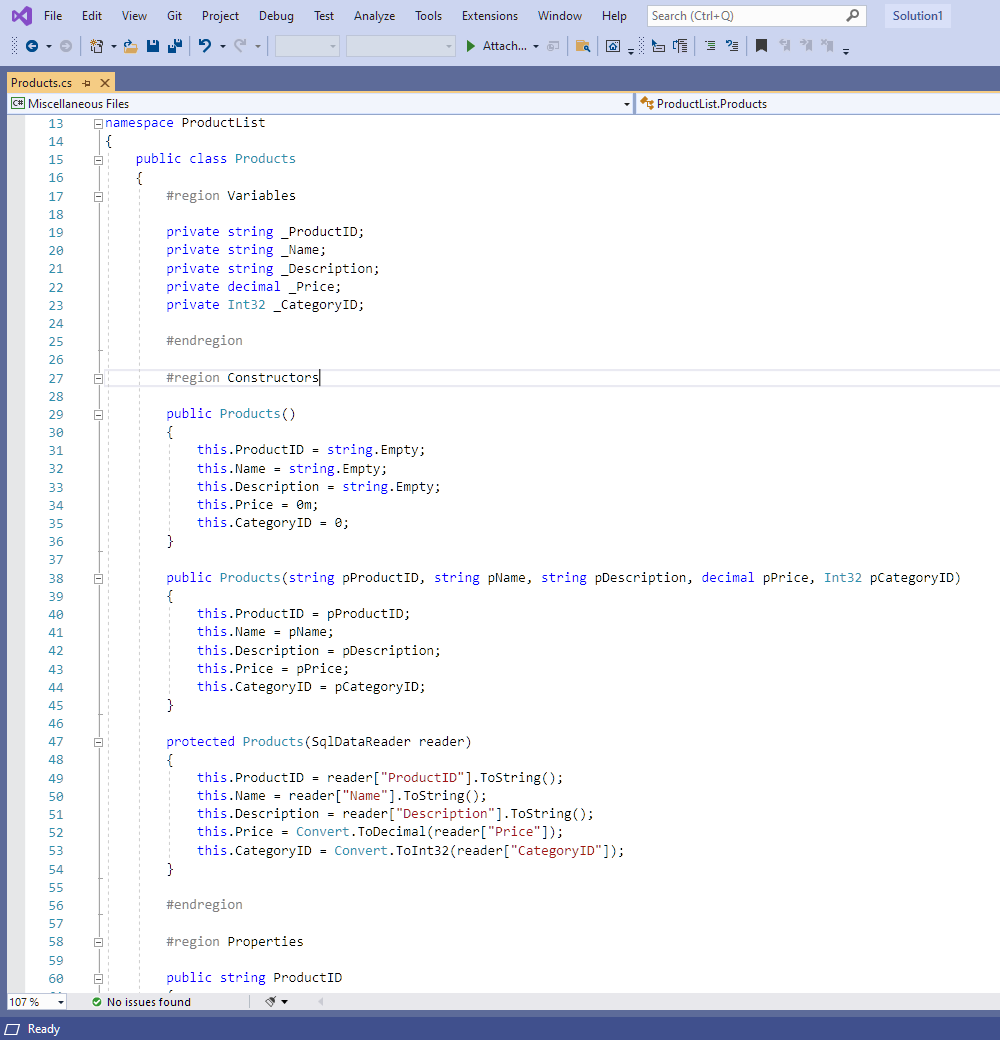The image size is (1000, 1040).
Task: Save the file with the Save icon
Action: [x=153, y=46]
